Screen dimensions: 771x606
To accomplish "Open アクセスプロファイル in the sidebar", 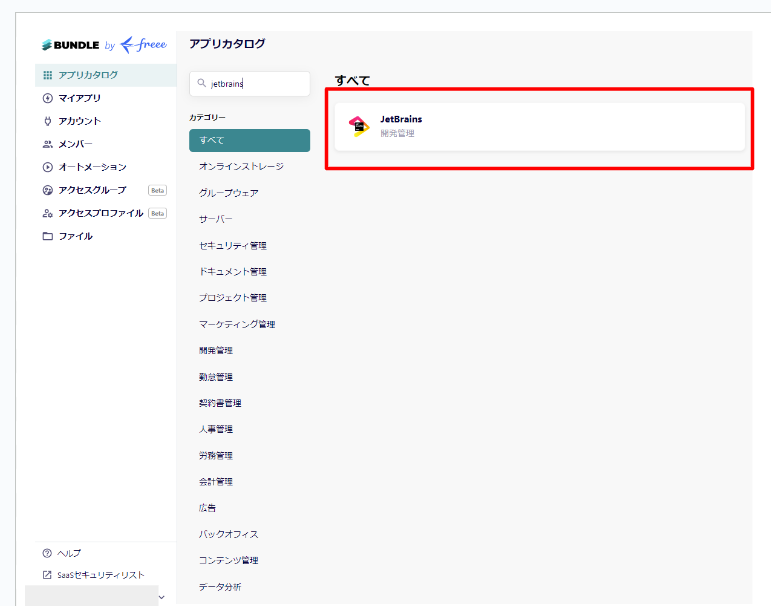I will [101, 213].
